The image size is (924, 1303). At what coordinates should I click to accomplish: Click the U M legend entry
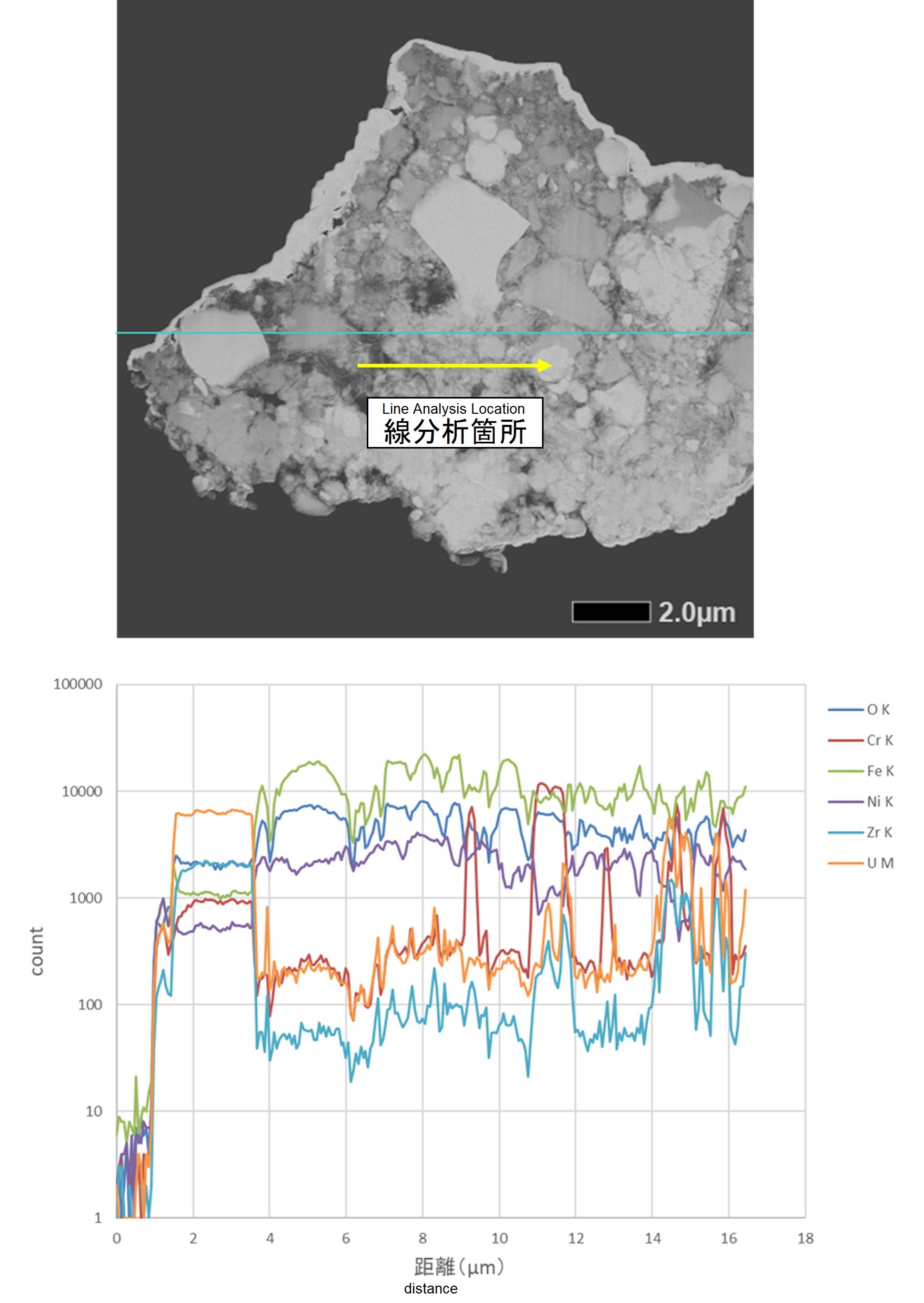(x=860, y=863)
